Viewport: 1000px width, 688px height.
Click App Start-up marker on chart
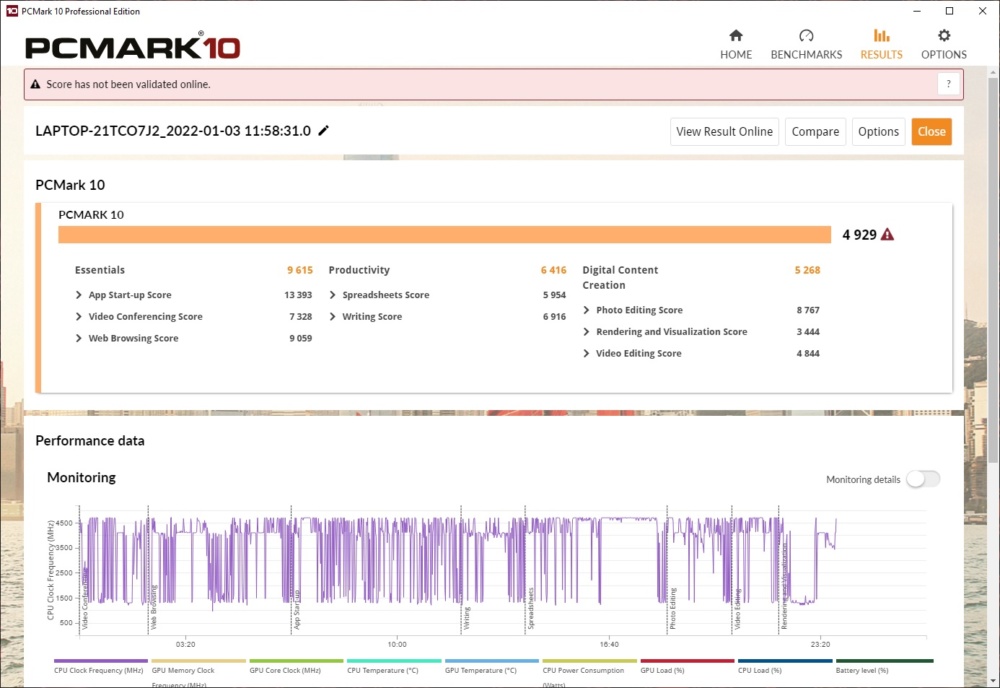click(297, 610)
